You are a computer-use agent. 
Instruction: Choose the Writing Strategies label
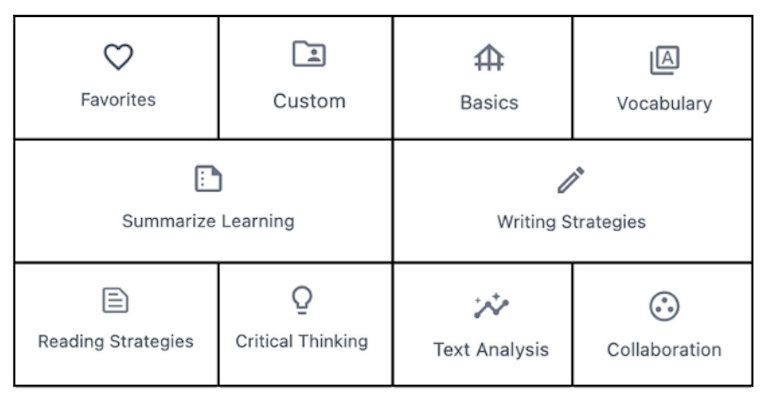tap(571, 222)
